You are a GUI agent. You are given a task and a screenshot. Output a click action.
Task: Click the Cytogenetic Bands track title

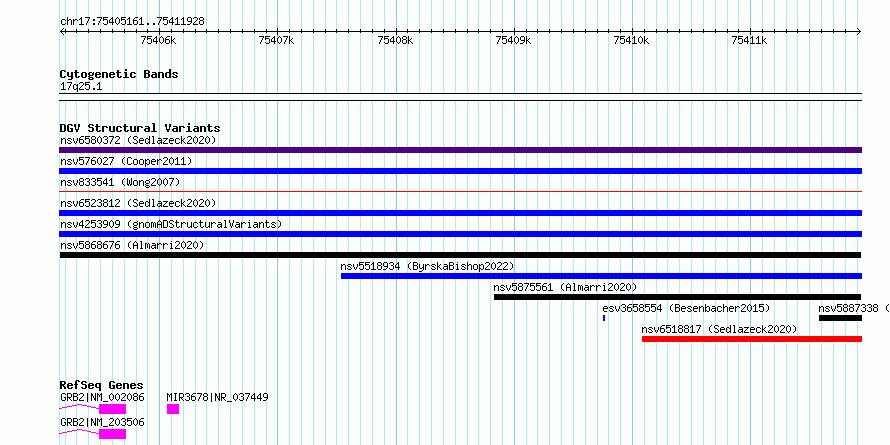(x=119, y=74)
